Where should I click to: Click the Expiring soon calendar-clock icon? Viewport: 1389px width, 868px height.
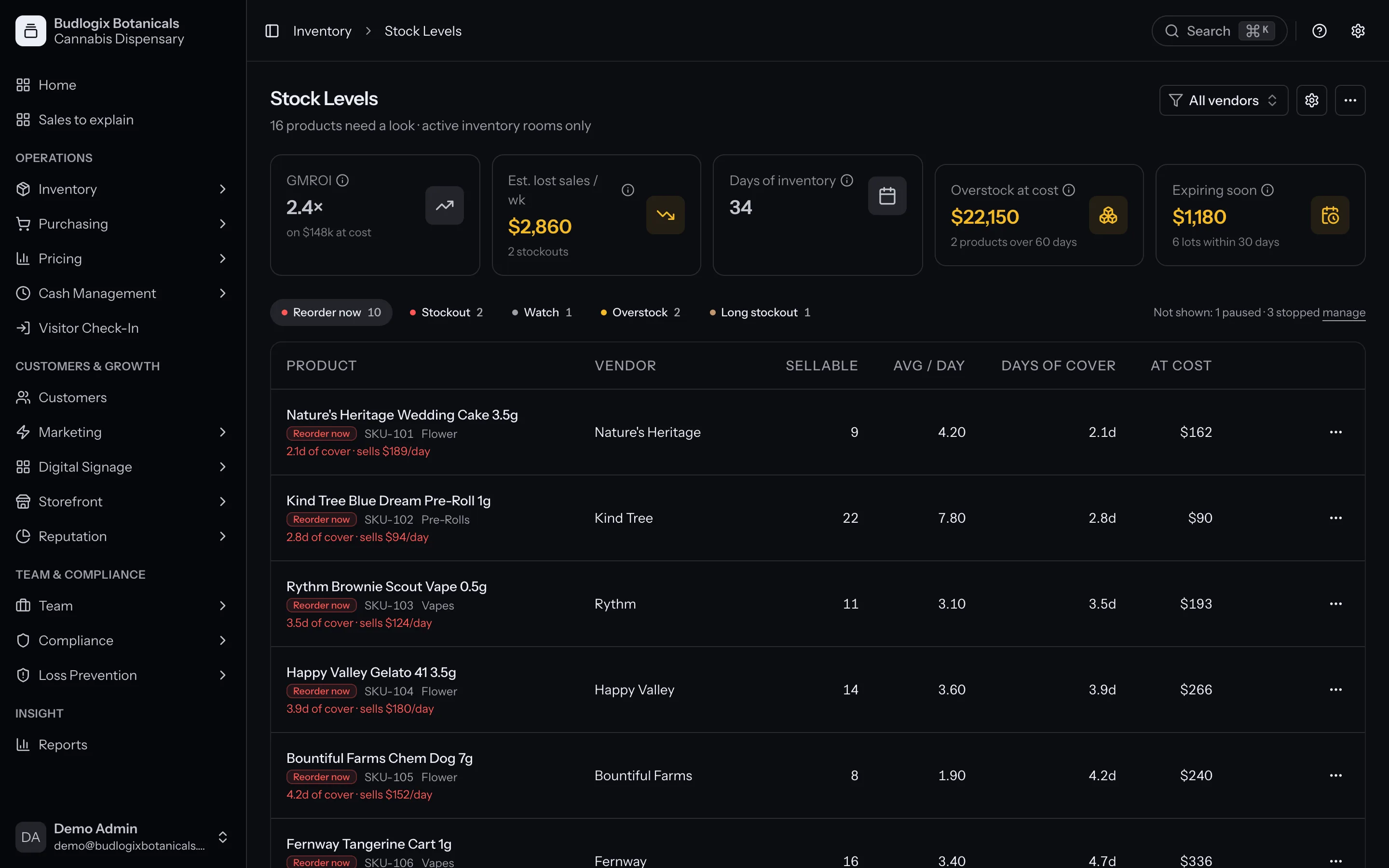[x=1330, y=215]
